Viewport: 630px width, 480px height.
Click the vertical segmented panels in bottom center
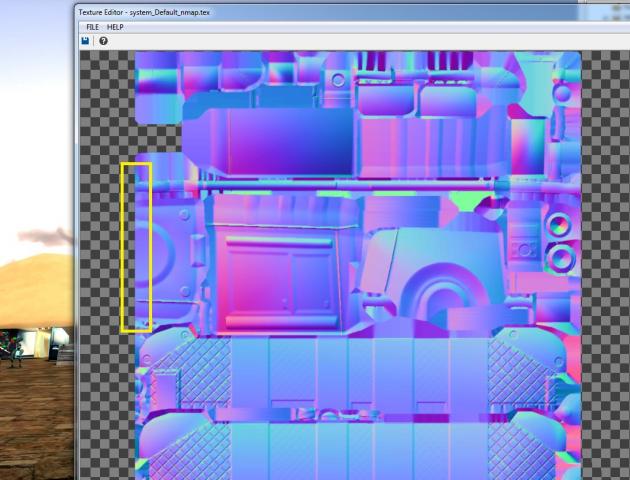tap(360, 370)
